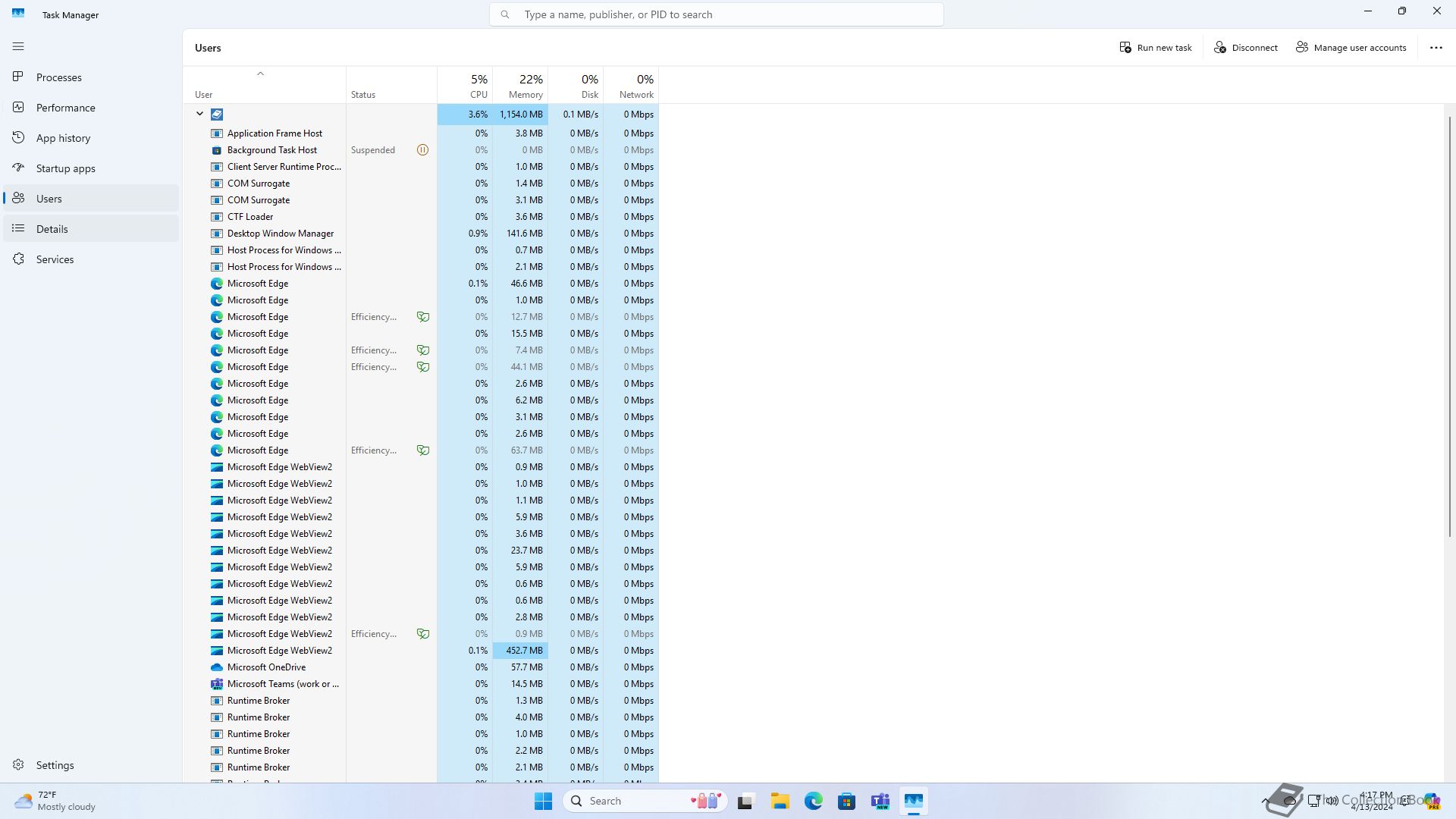Viewport: 1456px width, 819px height.
Task: Open the Windows Start menu
Action: pyautogui.click(x=543, y=801)
